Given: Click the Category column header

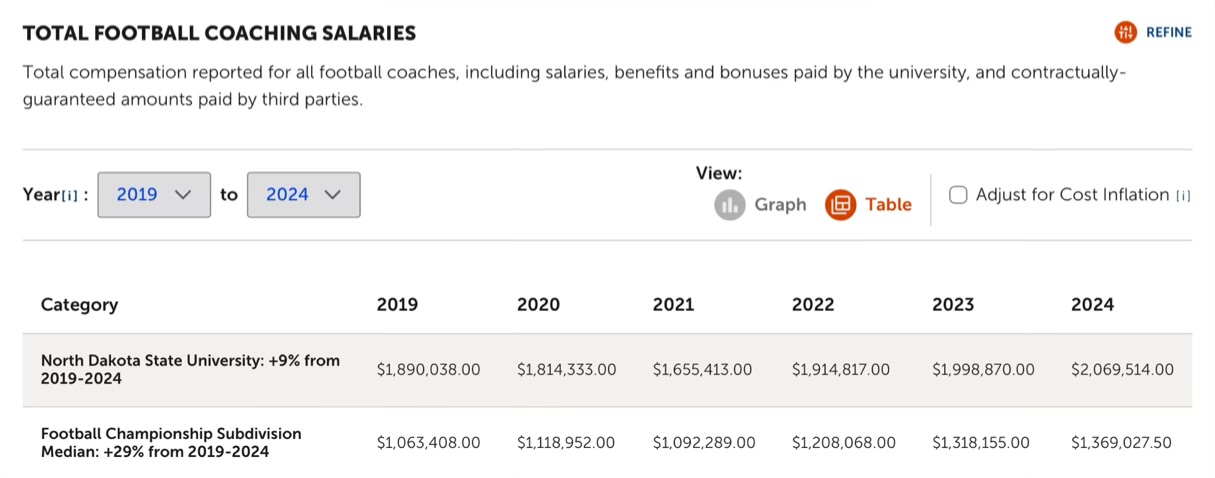Looking at the screenshot, I should [x=79, y=305].
